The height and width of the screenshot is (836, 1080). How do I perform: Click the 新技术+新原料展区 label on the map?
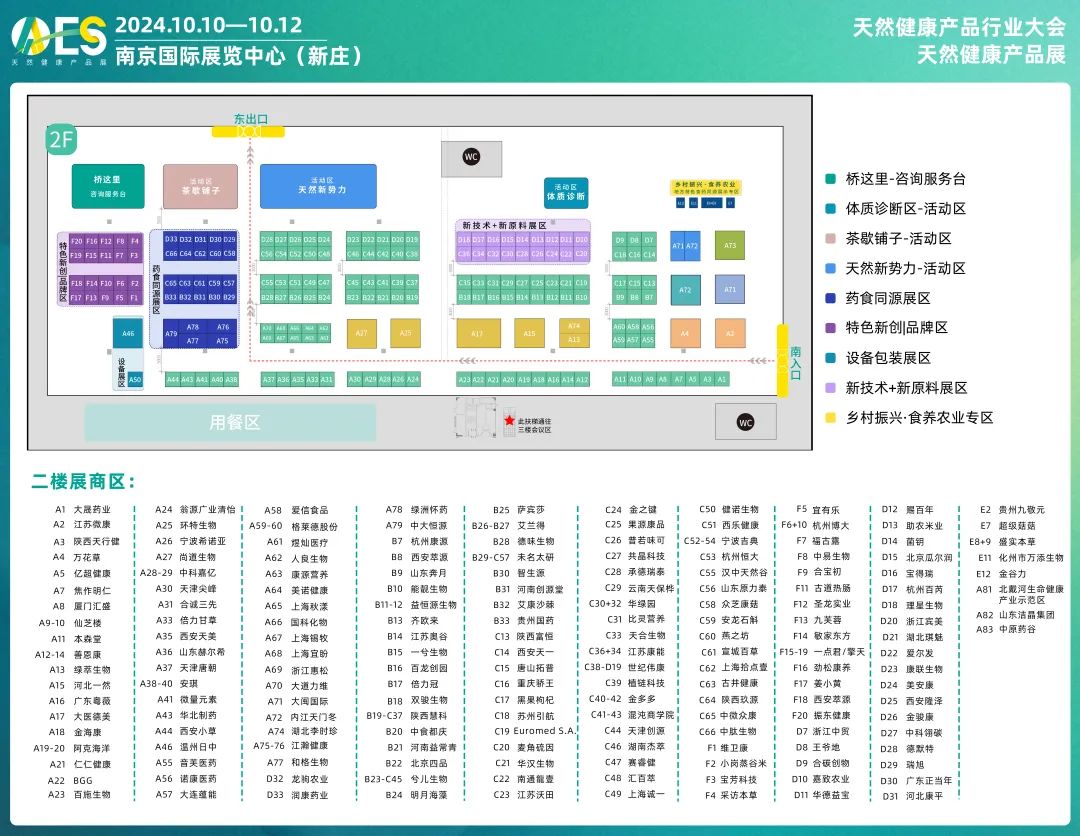click(x=504, y=225)
